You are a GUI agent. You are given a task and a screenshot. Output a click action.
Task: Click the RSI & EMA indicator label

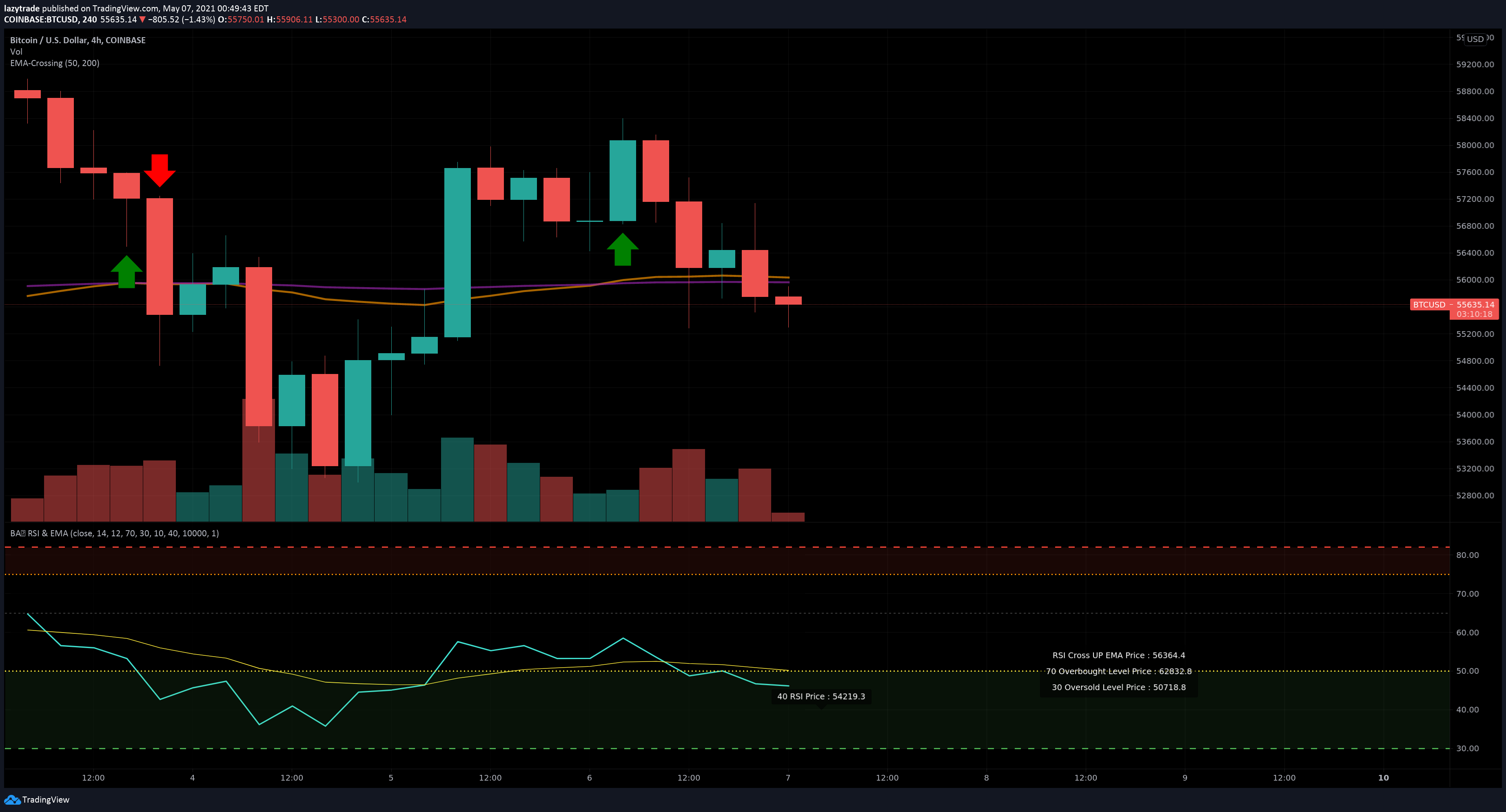[115, 533]
